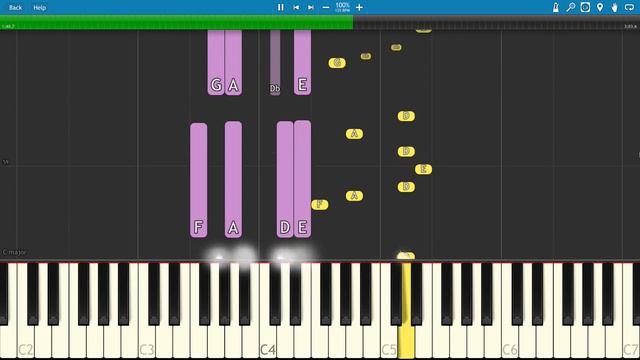
Task: Go back using the Back button
Action: pos(16,7)
